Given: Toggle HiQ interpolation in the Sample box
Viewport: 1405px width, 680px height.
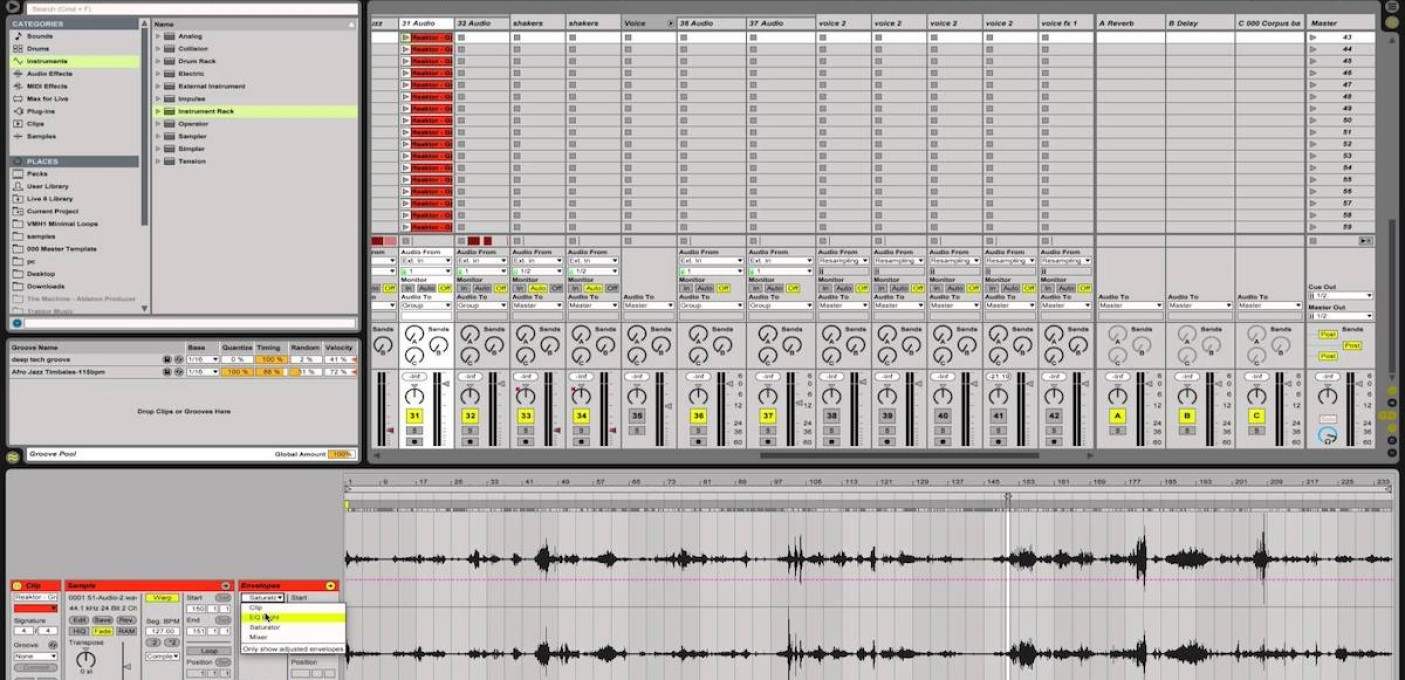Looking at the screenshot, I should (x=78, y=630).
